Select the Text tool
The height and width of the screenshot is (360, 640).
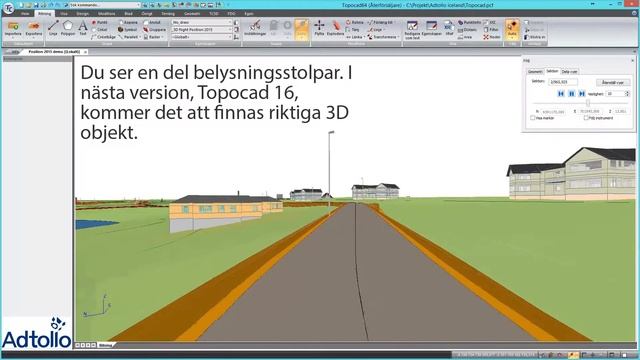click(x=83, y=29)
